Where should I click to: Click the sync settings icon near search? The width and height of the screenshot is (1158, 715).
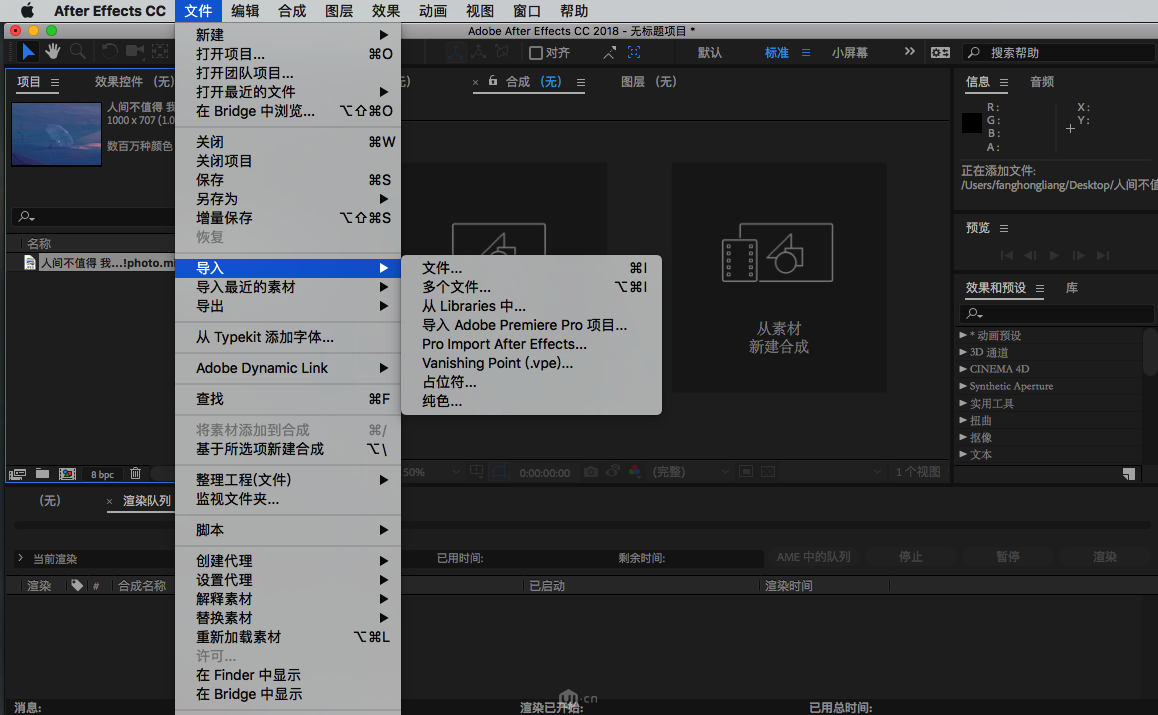pos(940,52)
